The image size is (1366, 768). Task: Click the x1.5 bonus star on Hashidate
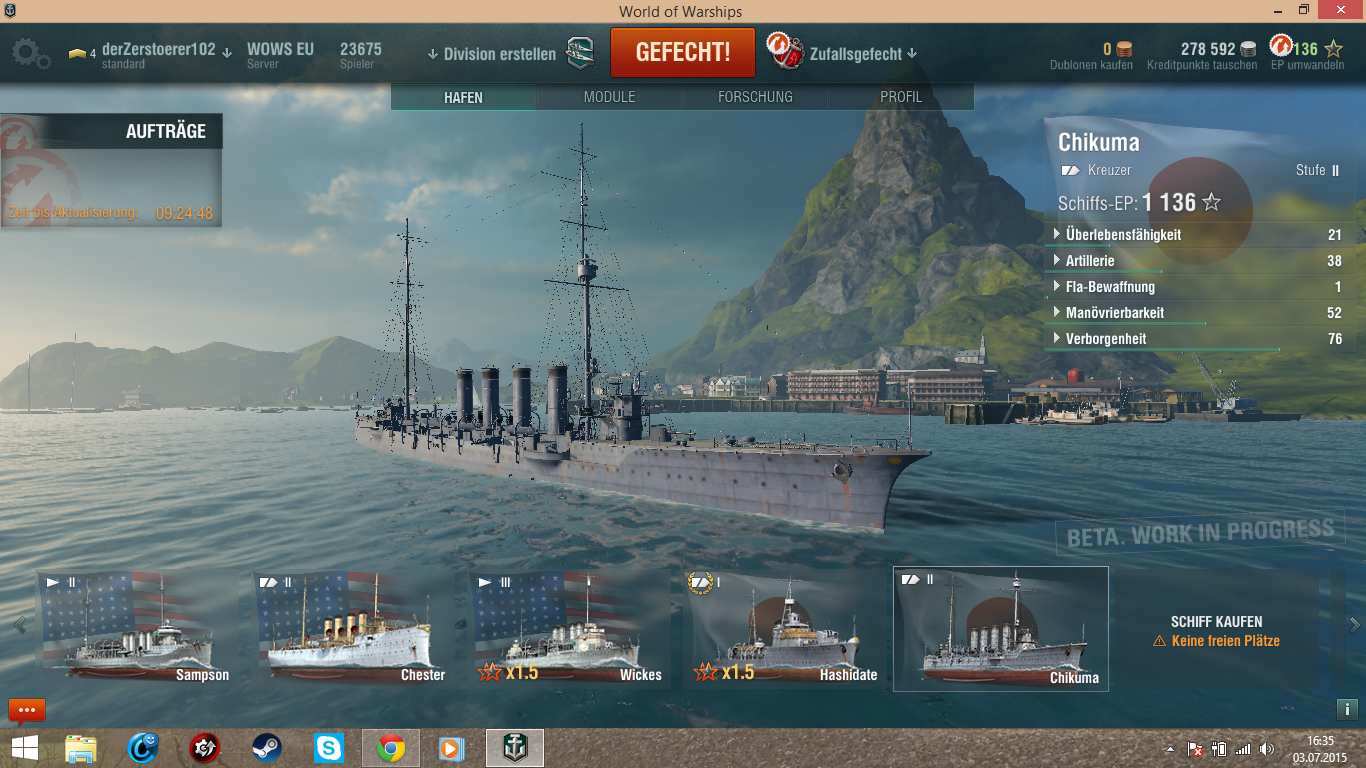pyautogui.click(x=705, y=672)
